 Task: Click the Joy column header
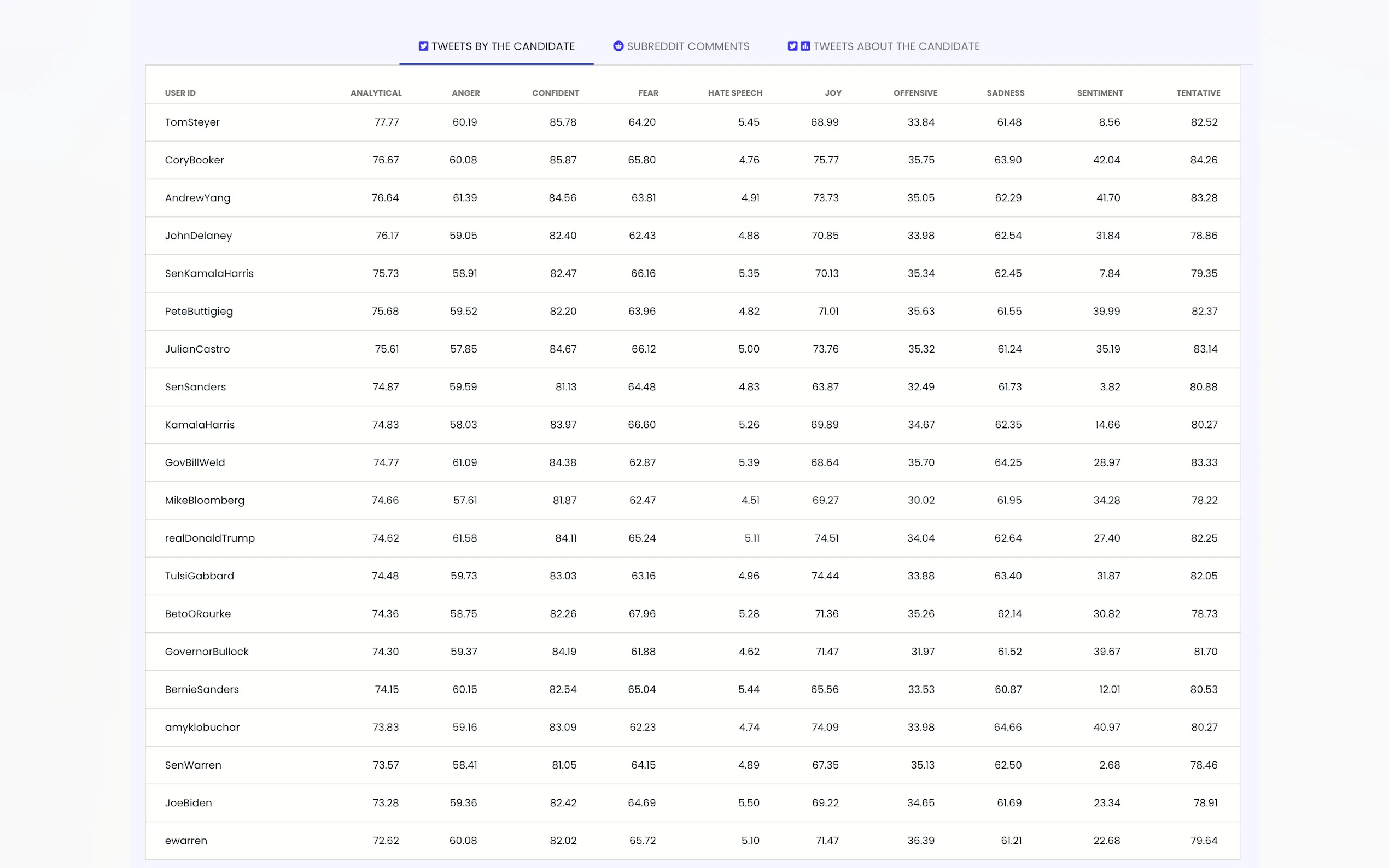point(833,93)
